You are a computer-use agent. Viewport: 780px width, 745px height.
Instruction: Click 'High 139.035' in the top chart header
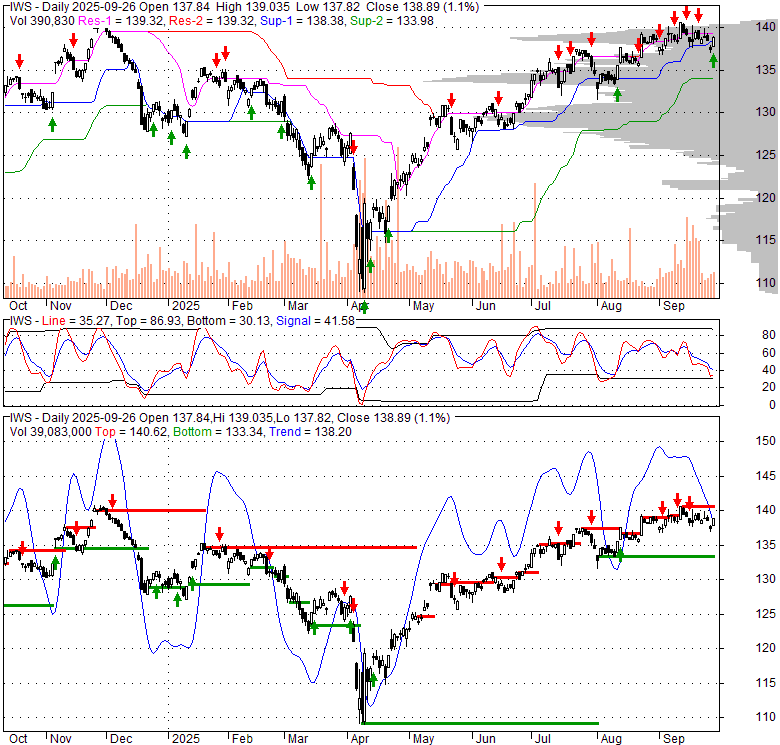tap(253, 7)
